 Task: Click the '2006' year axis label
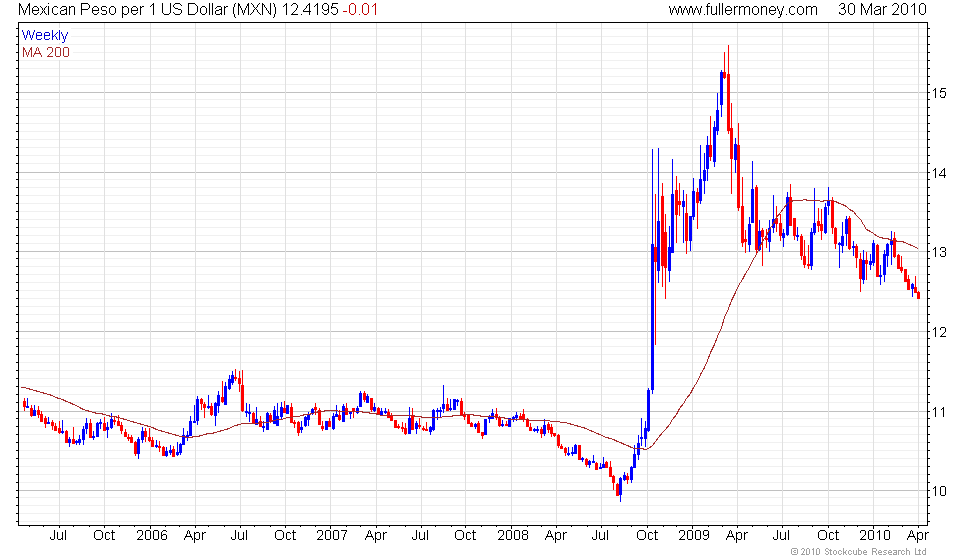coord(152,536)
